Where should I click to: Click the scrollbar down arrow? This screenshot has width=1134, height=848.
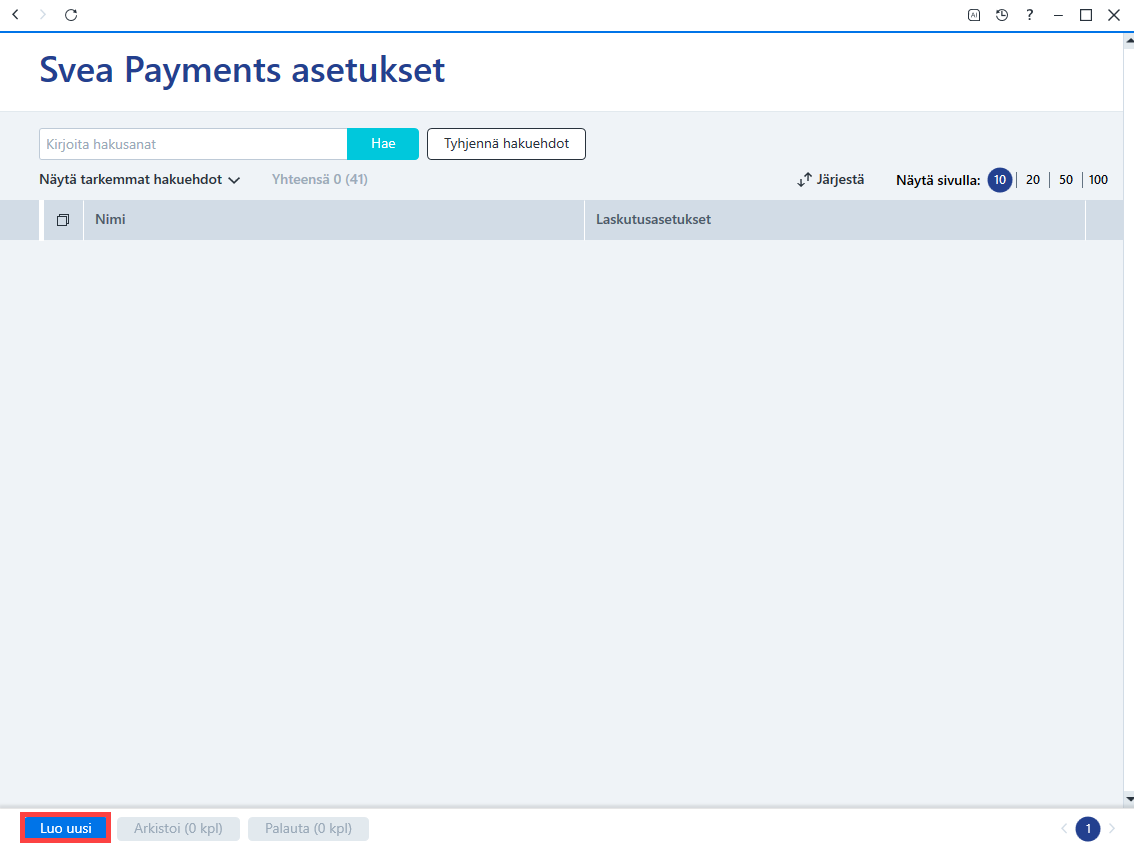tap(1129, 799)
